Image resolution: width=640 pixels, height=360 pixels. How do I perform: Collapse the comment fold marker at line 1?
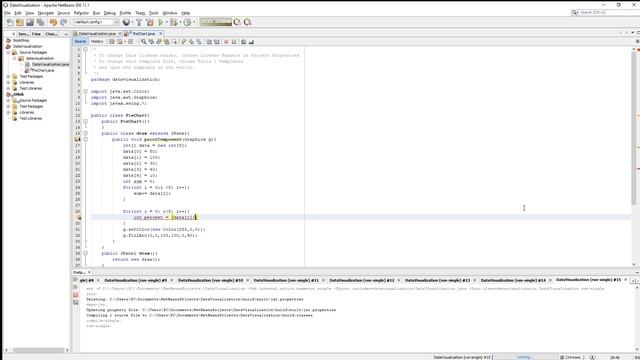tap(86, 49)
